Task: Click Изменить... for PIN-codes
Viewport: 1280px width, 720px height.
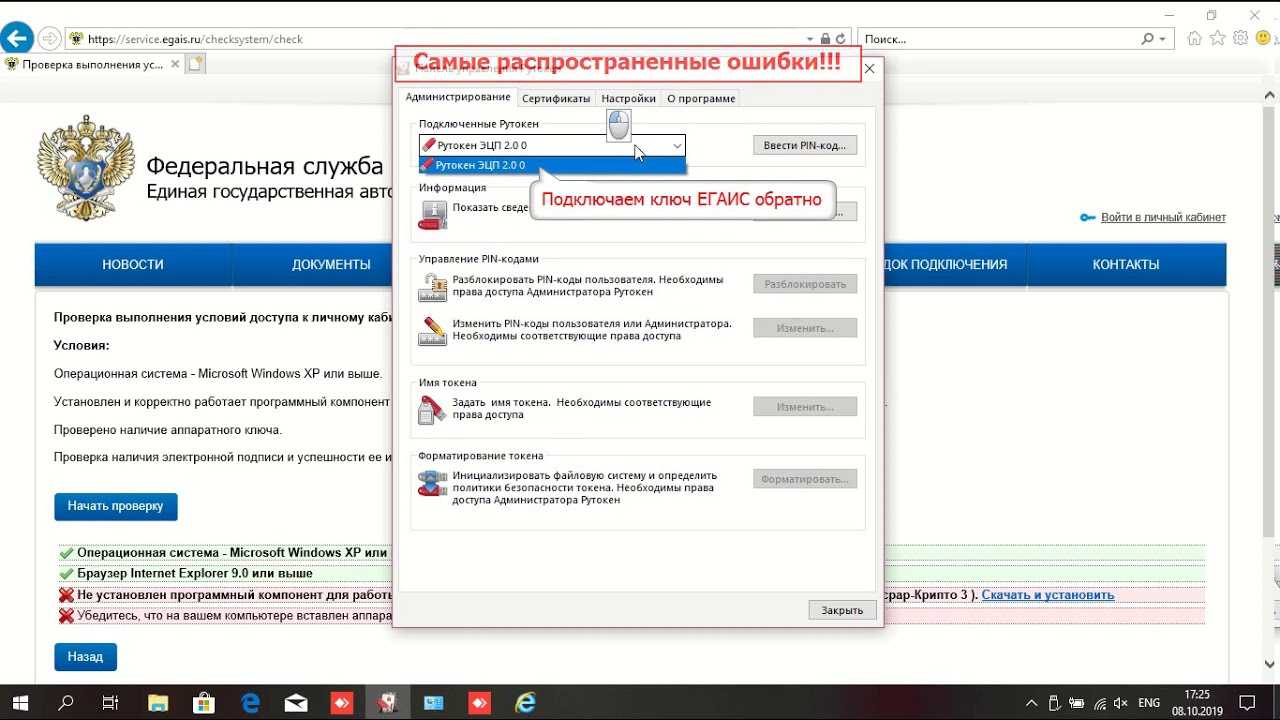Action: [x=805, y=328]
